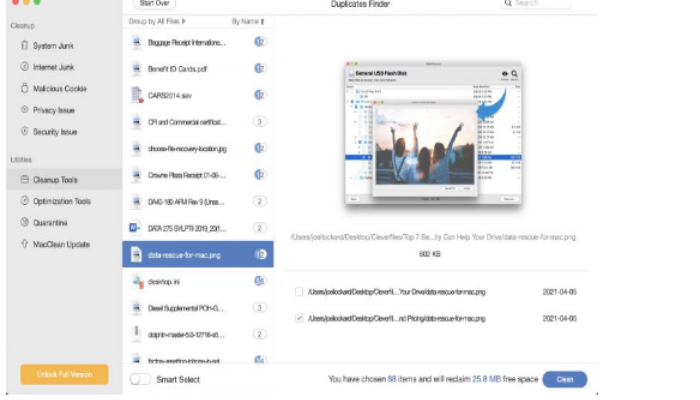
Task: Click dolphin-master file icon
Action: [x=136, y=334]
